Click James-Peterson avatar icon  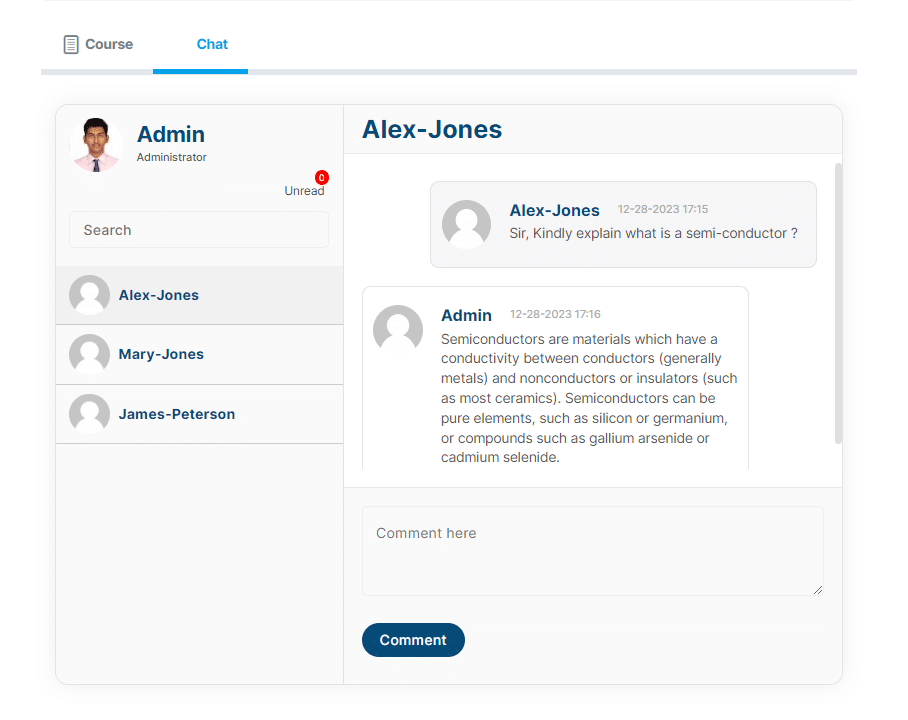click(x=89, y=414)
